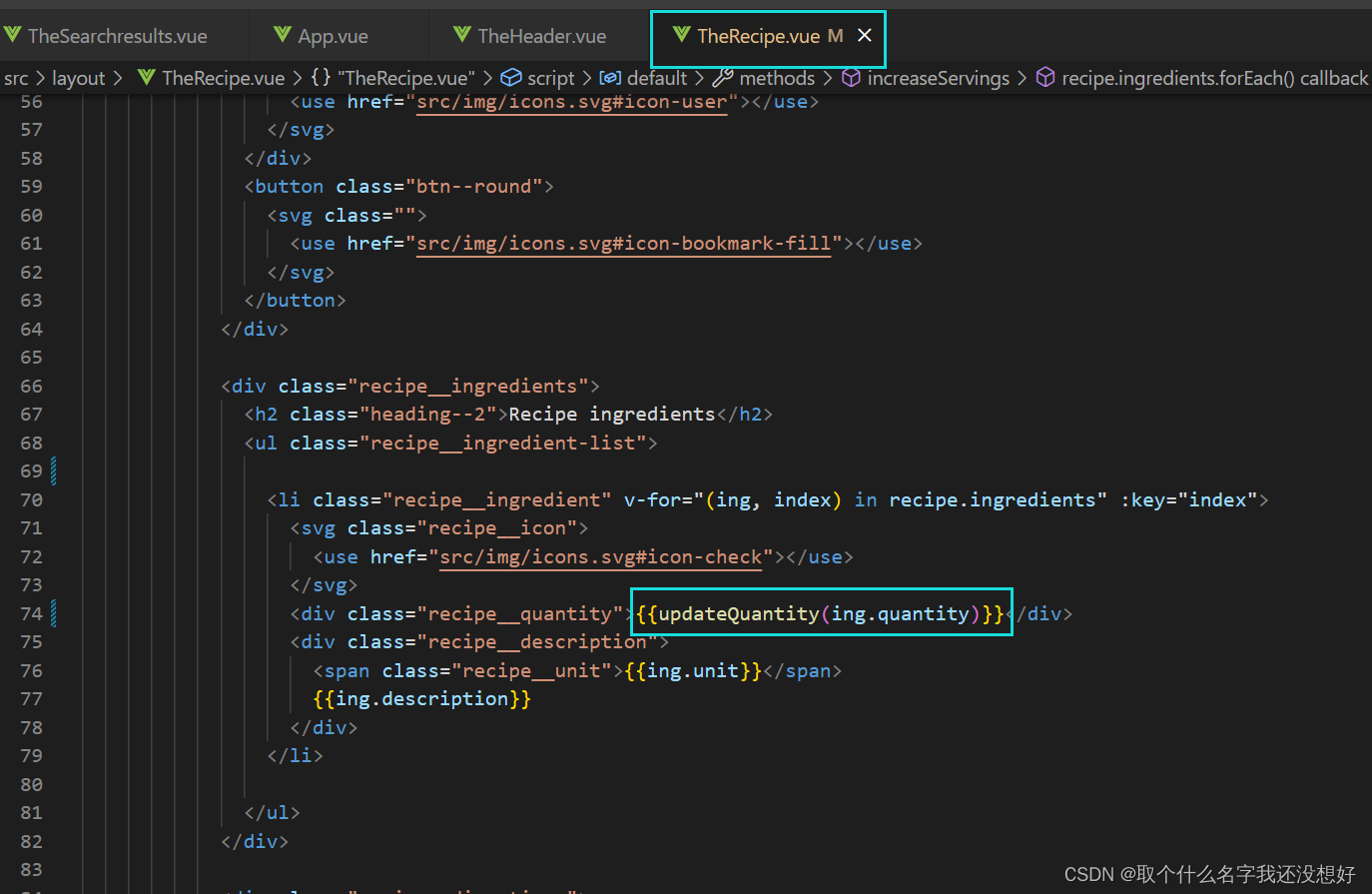Click the method icon before increaseServings breadcrumb
1372x894 pixels.
coord(851,77)
